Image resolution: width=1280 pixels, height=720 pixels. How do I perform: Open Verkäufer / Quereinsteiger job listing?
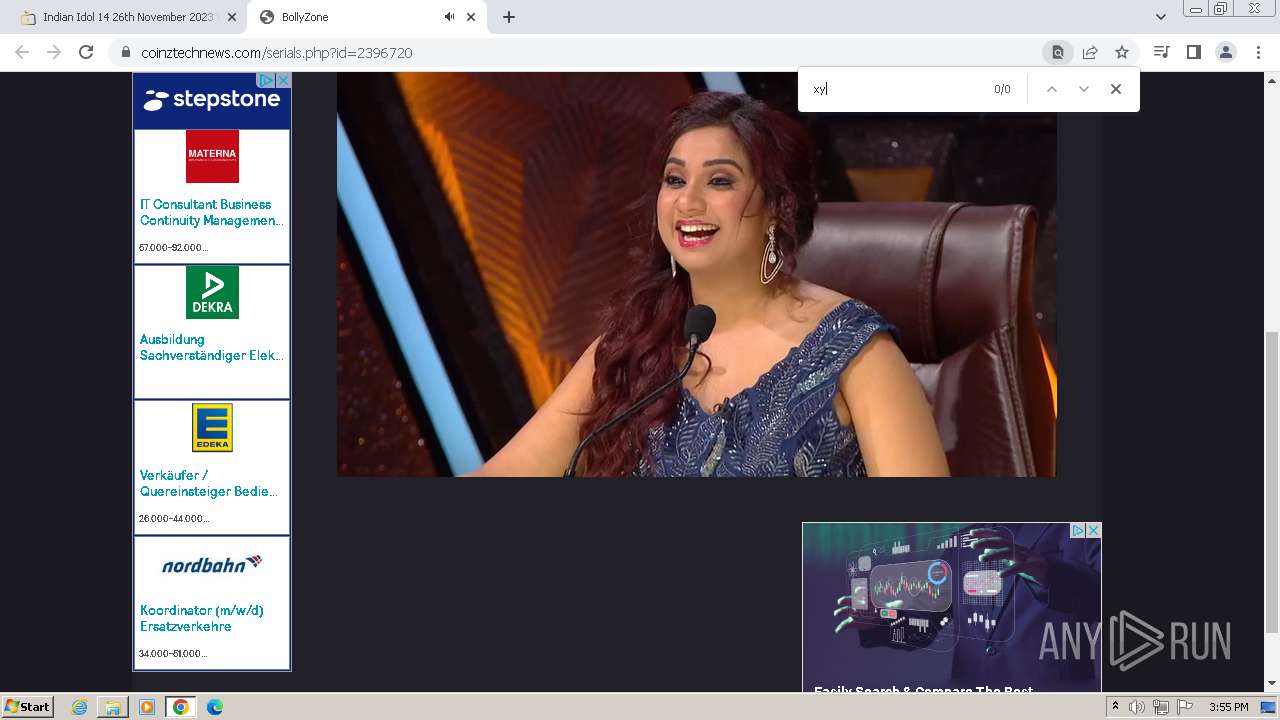point(209,483)
